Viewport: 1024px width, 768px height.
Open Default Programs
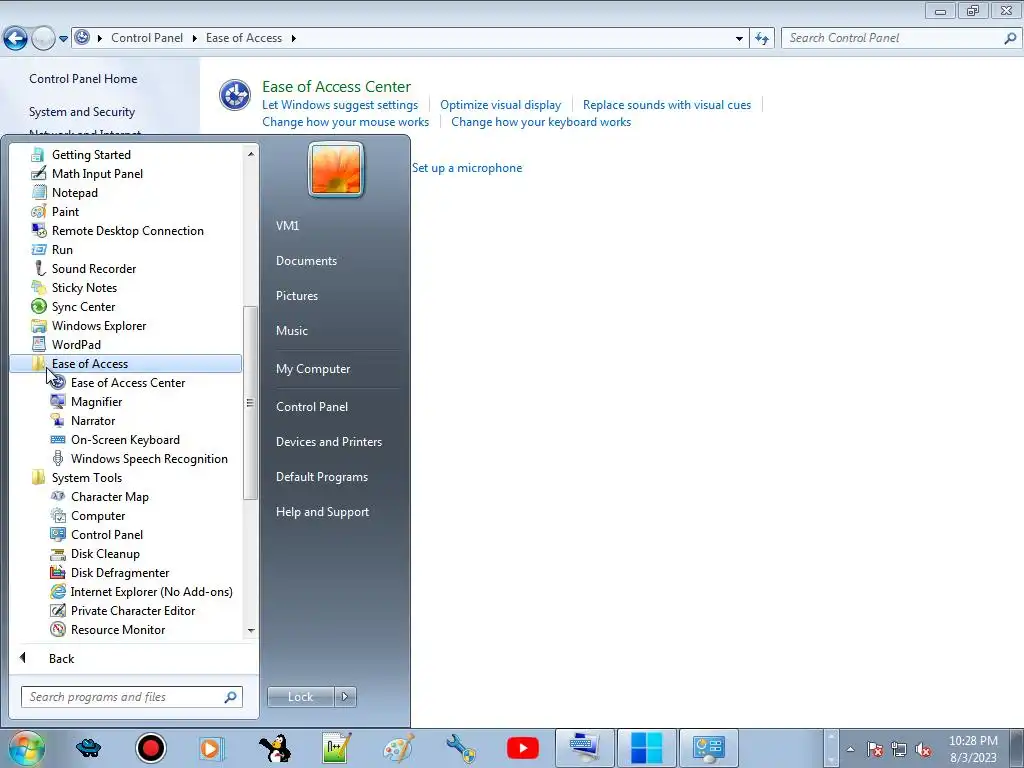tap(321, 477)
